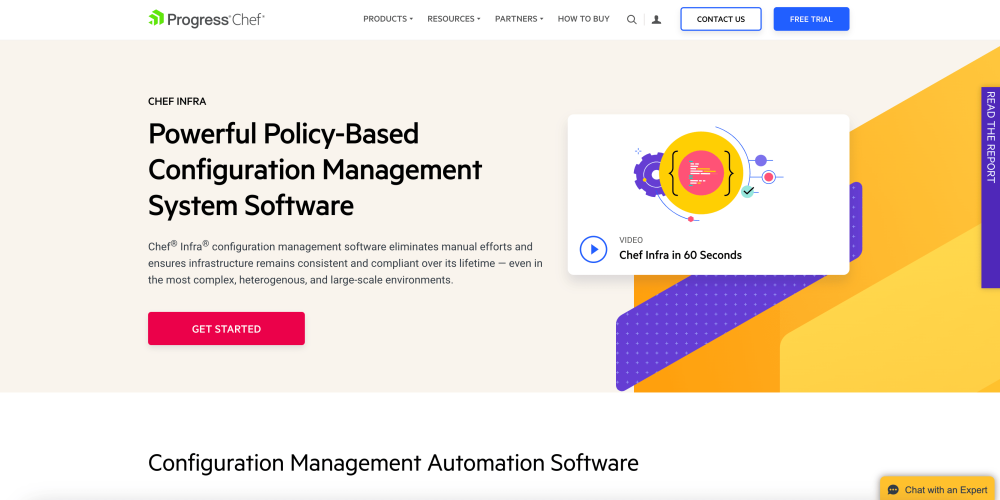Viewport: 1000px width, 500px height.
Task: Click the Contact Us button
Action: (720, 19)
